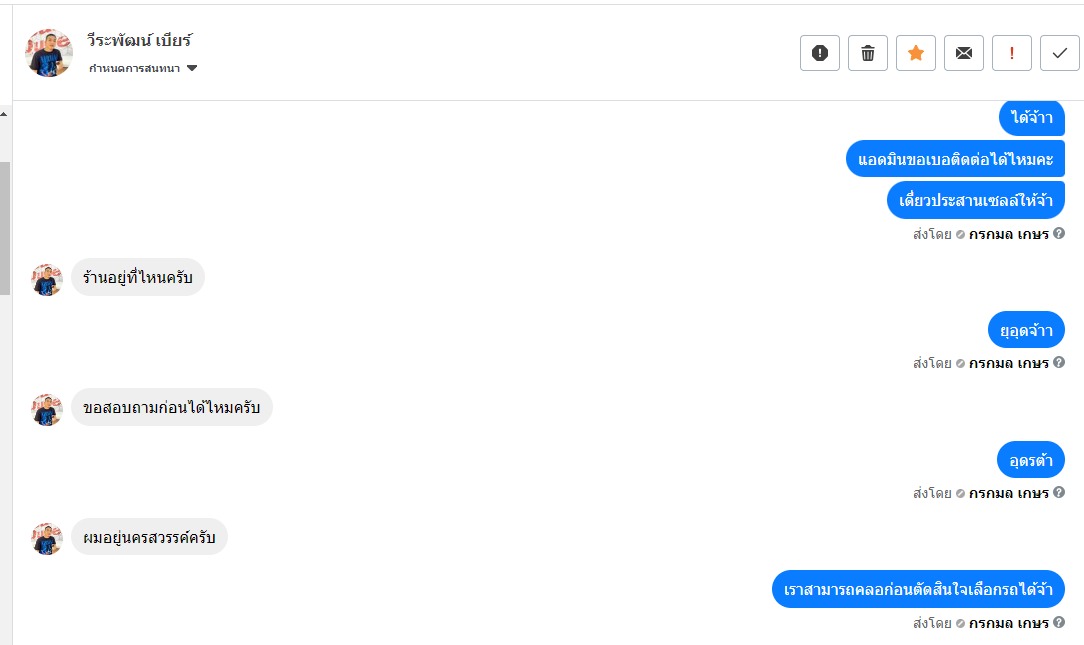
Task: Click the header profile picture of วีระพัฒน์ เบียร์
Action: pyautogui.click(x=49, y=53)
